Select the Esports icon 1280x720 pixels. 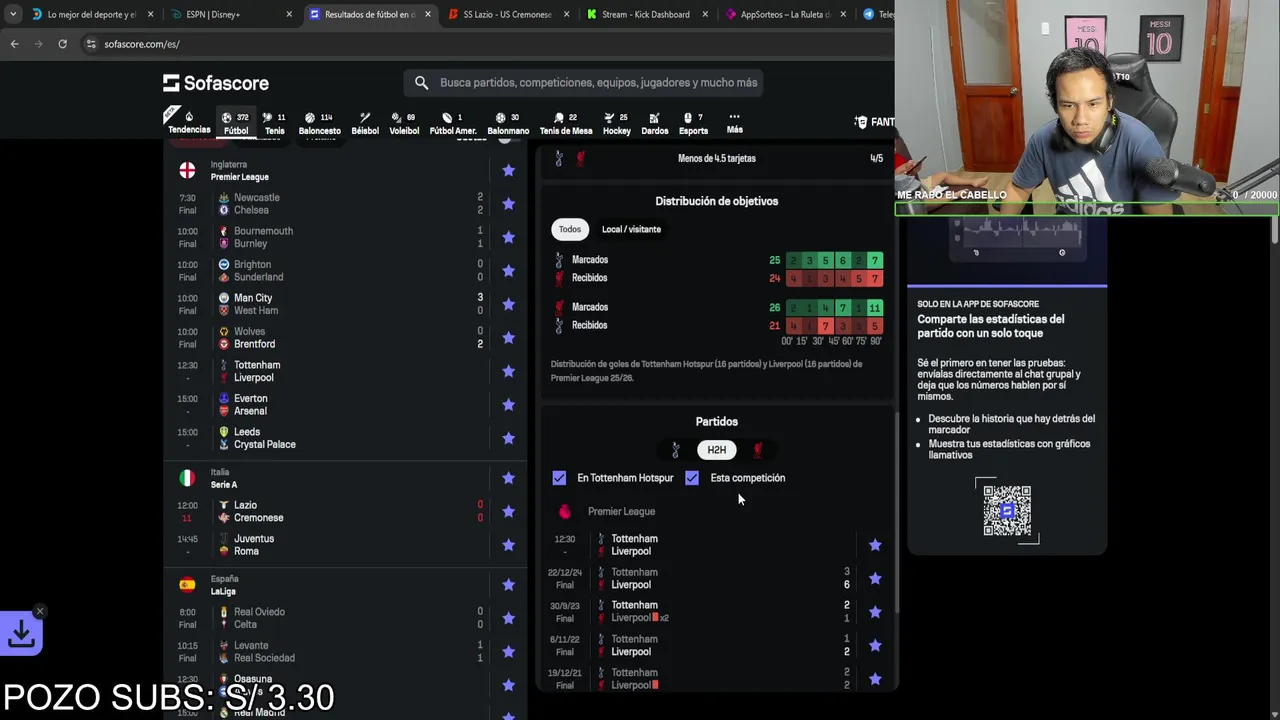(x=693, y=123)
